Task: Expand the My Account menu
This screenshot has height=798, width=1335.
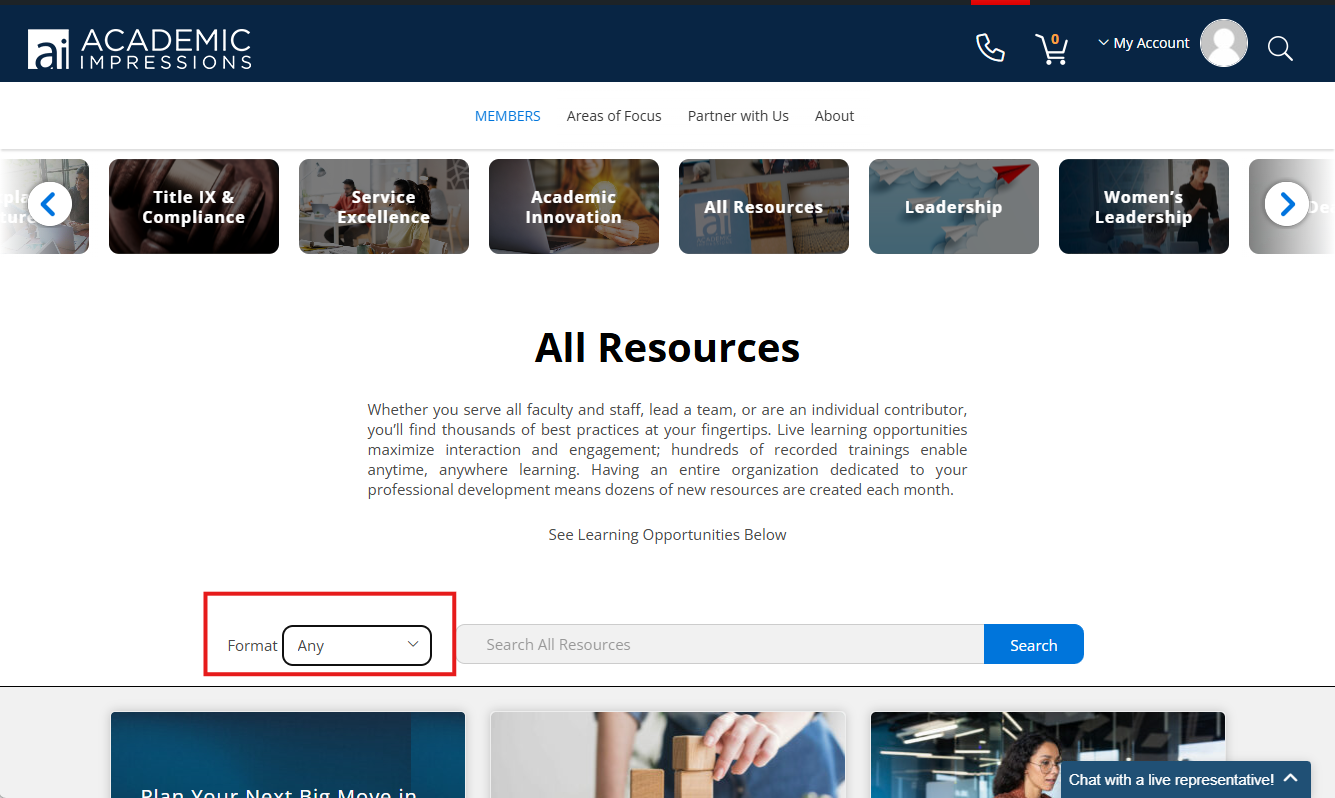Action: click(1143, 43)
